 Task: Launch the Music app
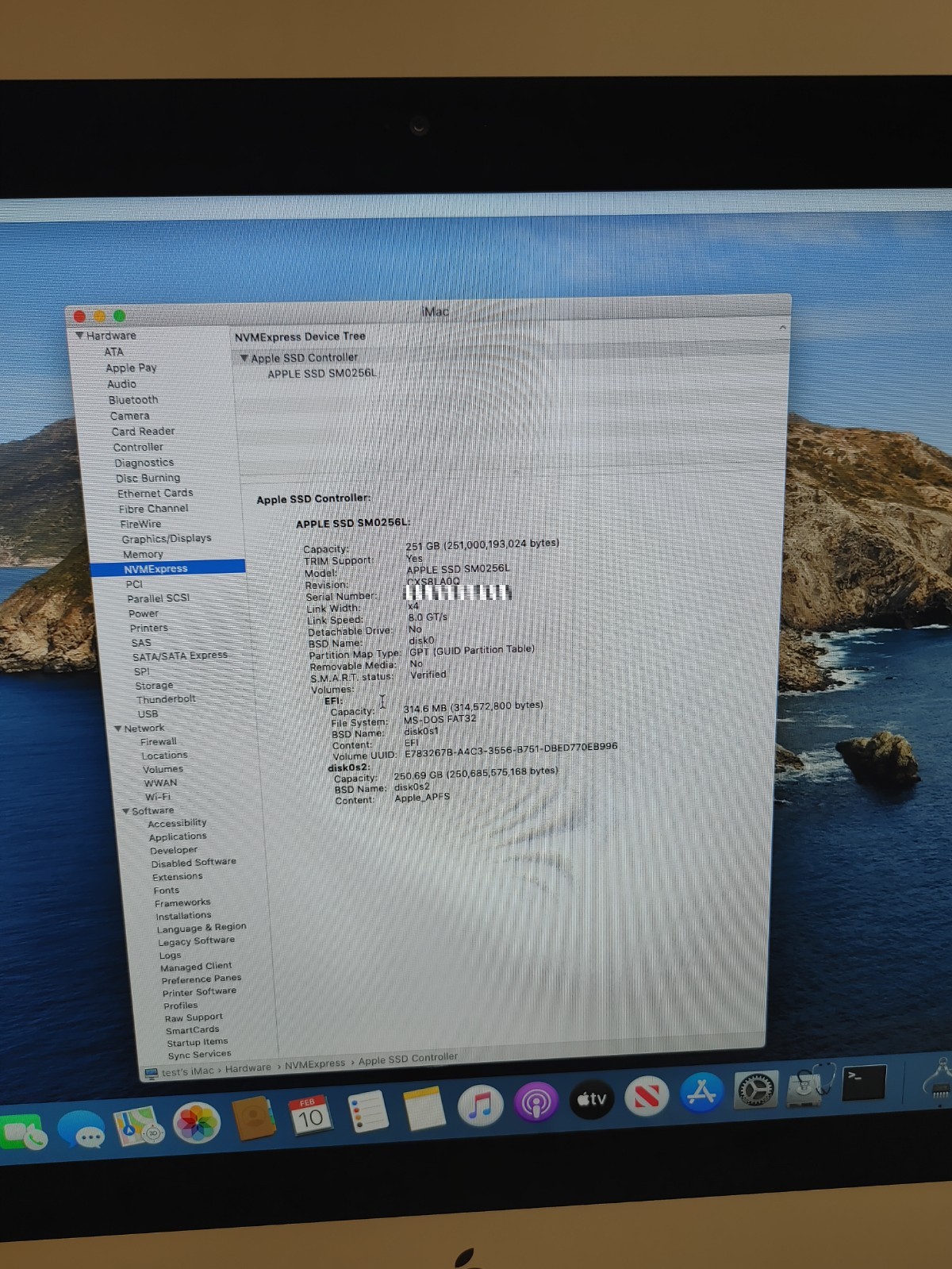(480, 1105)
